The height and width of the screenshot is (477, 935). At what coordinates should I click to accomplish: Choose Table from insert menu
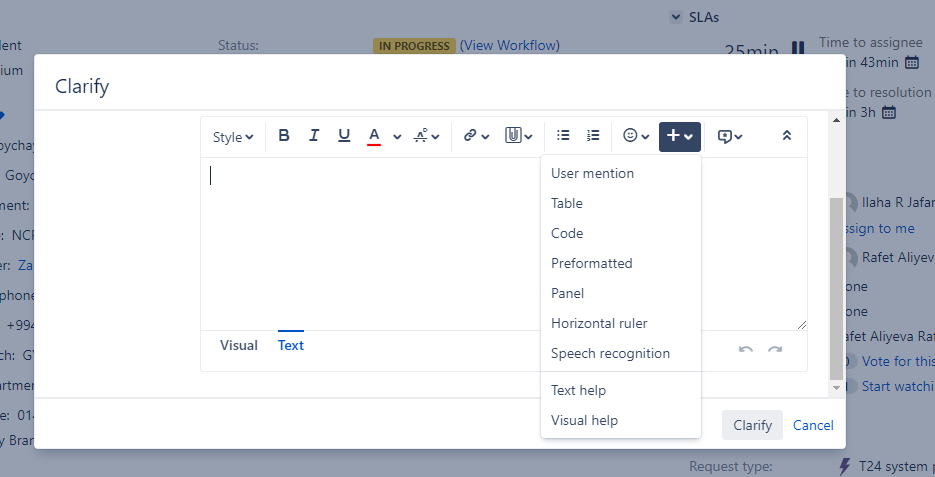621,203
